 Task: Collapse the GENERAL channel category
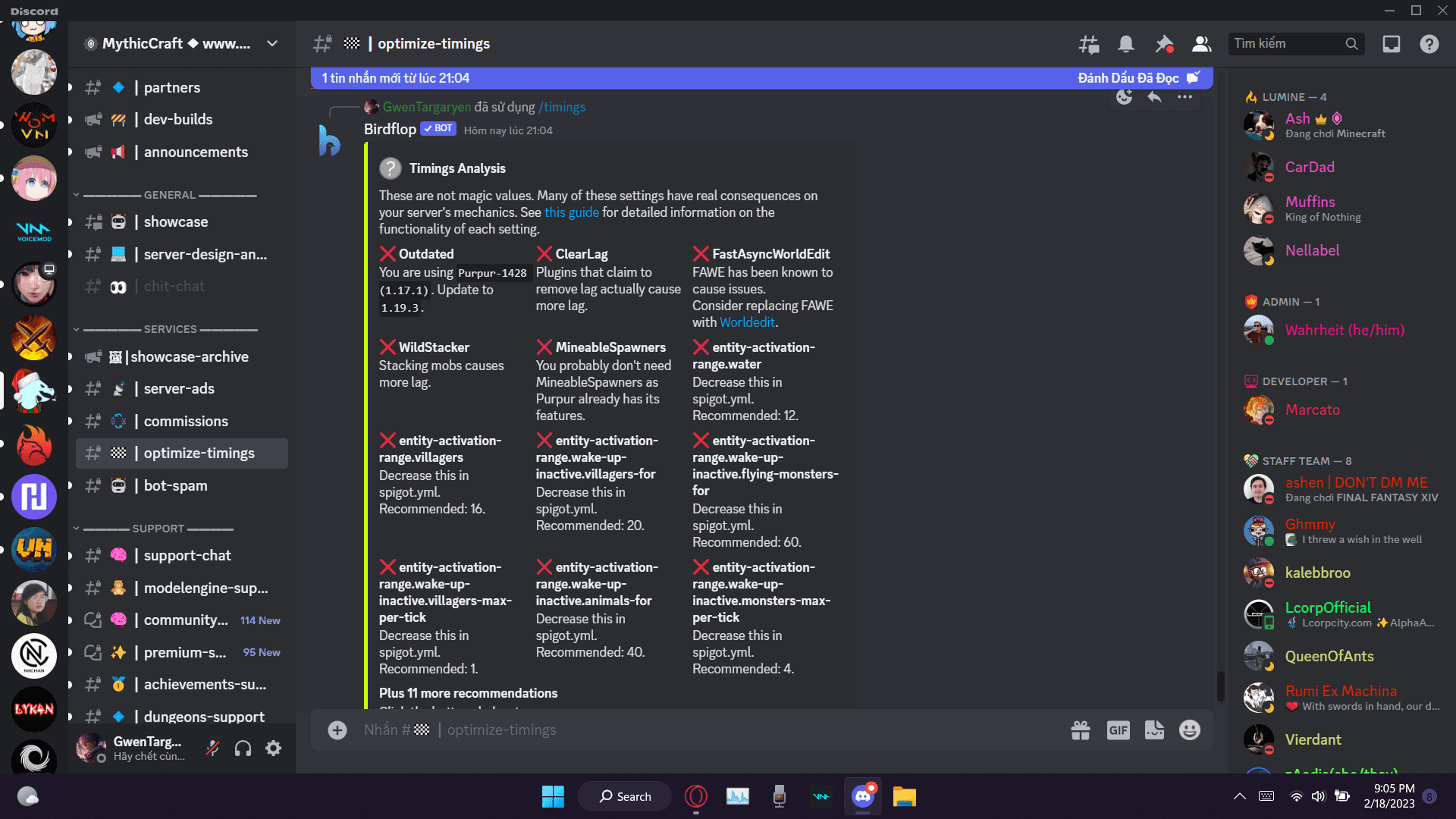[x=168, y=195]
